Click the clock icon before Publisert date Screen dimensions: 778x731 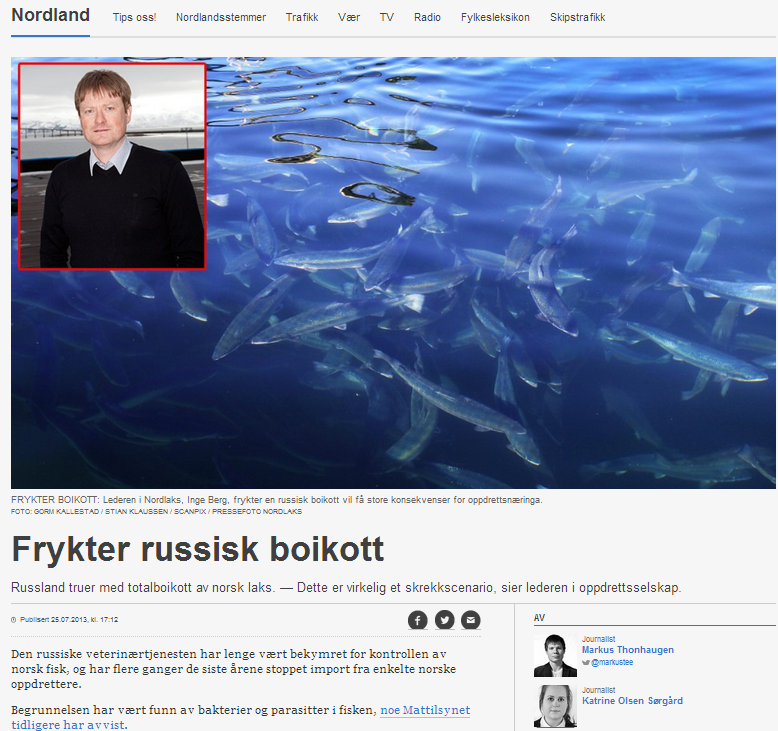pos(13,620)
